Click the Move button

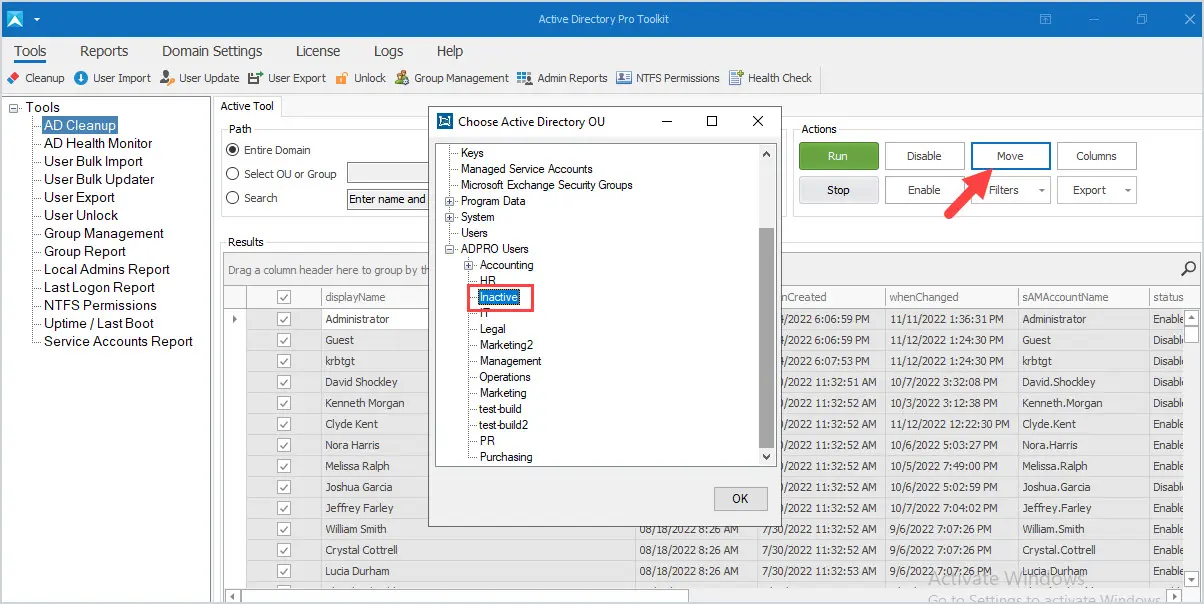click(1010, 156)
